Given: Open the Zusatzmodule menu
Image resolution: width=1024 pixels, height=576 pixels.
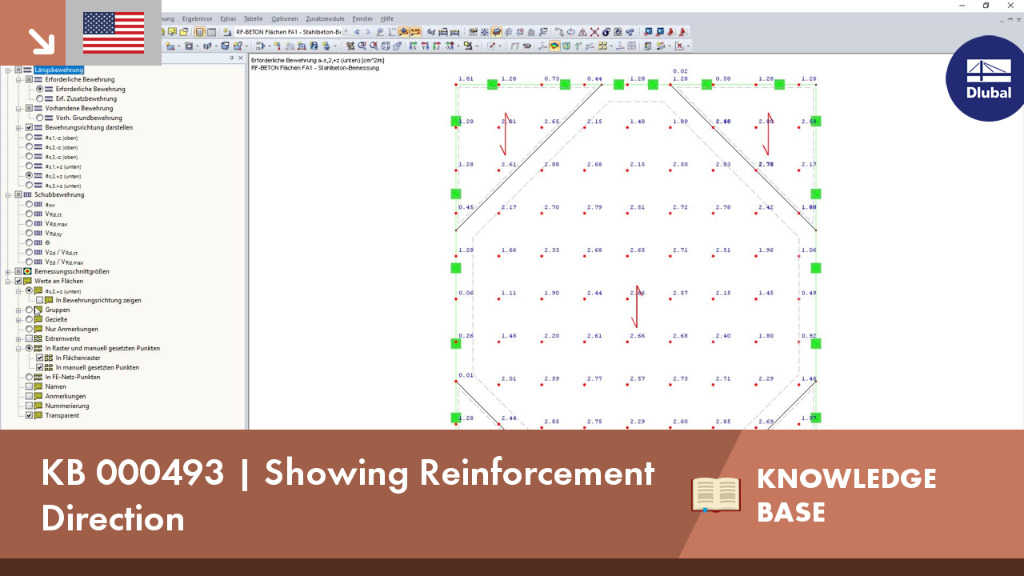Looking at the screenshot, I should pos(325,19).
